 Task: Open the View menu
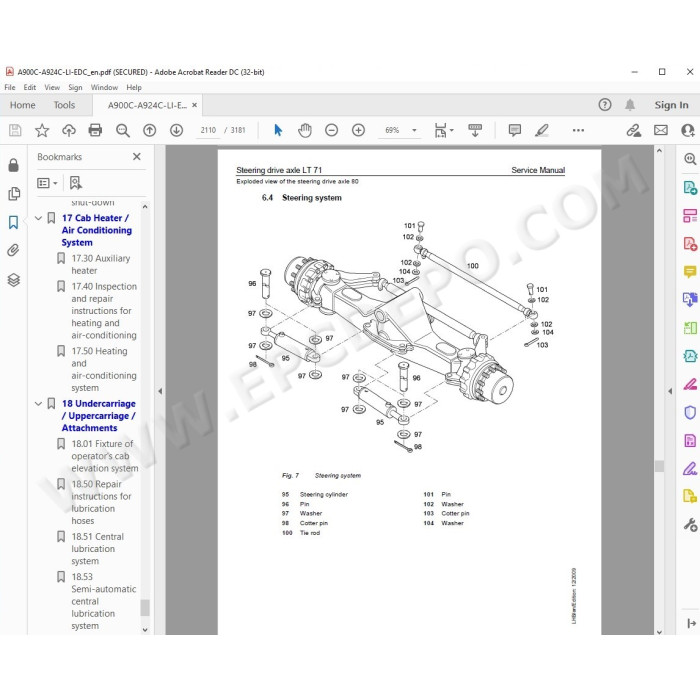[52, 88]
